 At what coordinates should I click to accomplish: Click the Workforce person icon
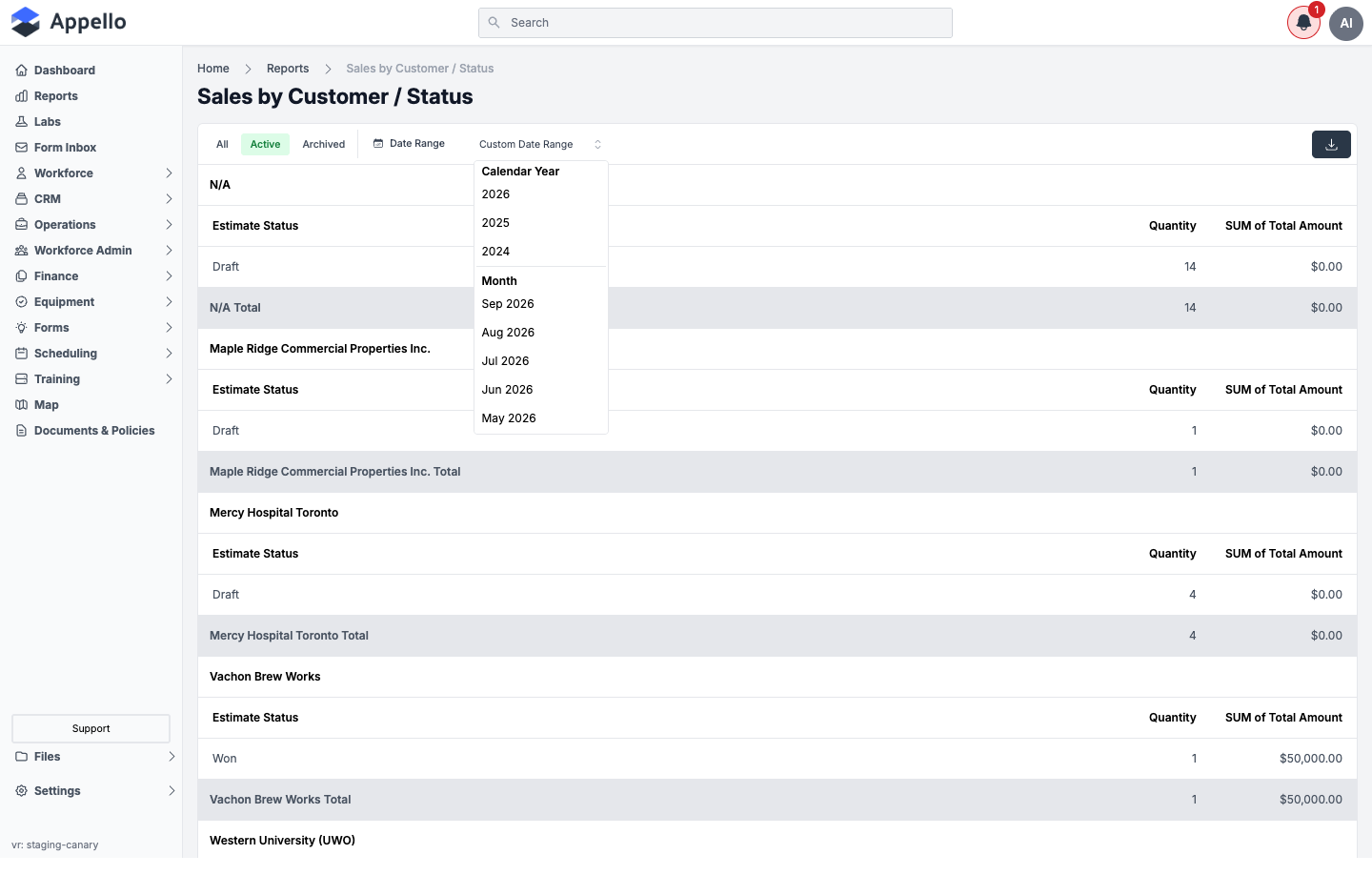coord(21,173)
